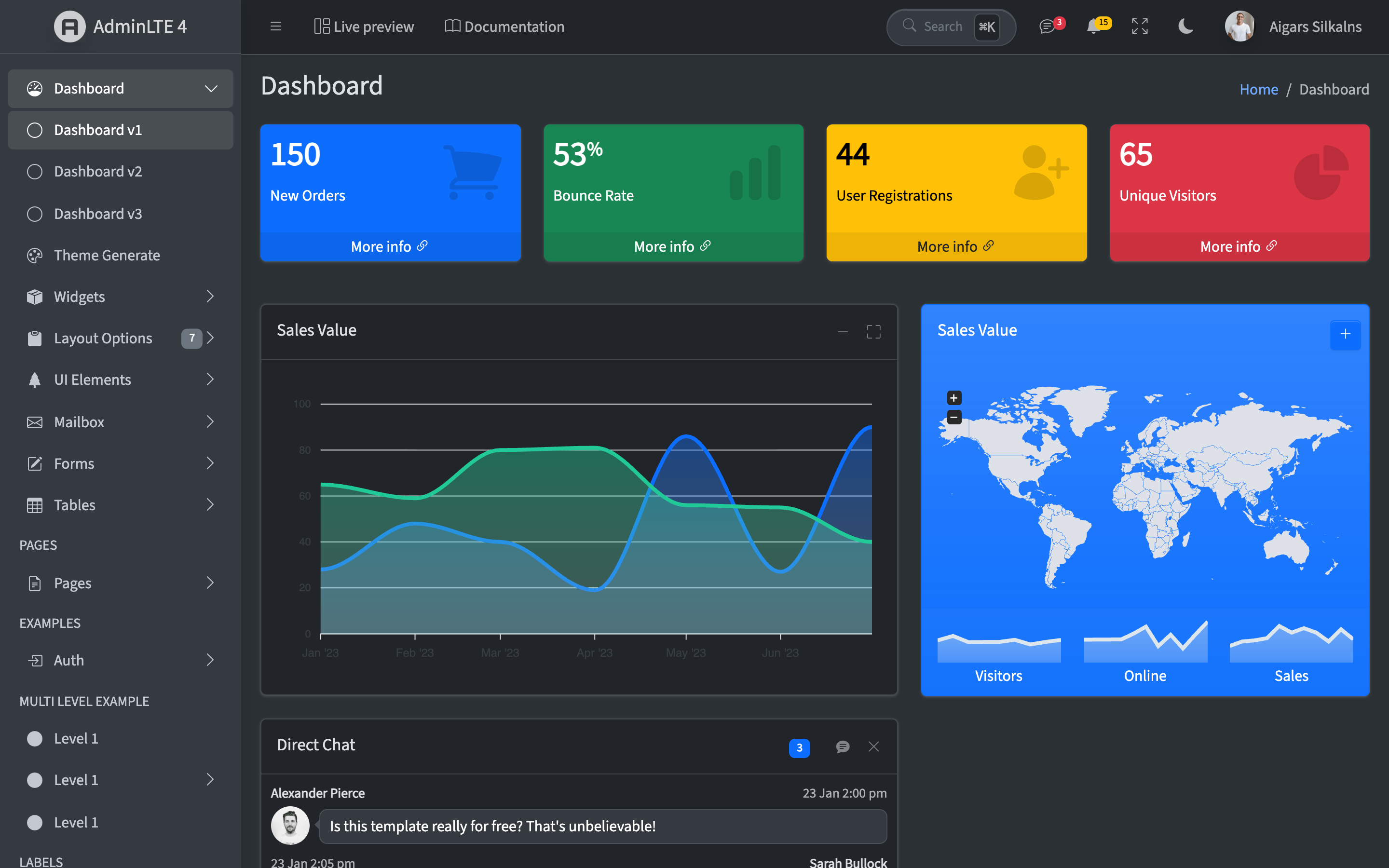This screenshot has width=1389, height=868.
Task: Open Theme Generate menu item
Action: [121, 256]
